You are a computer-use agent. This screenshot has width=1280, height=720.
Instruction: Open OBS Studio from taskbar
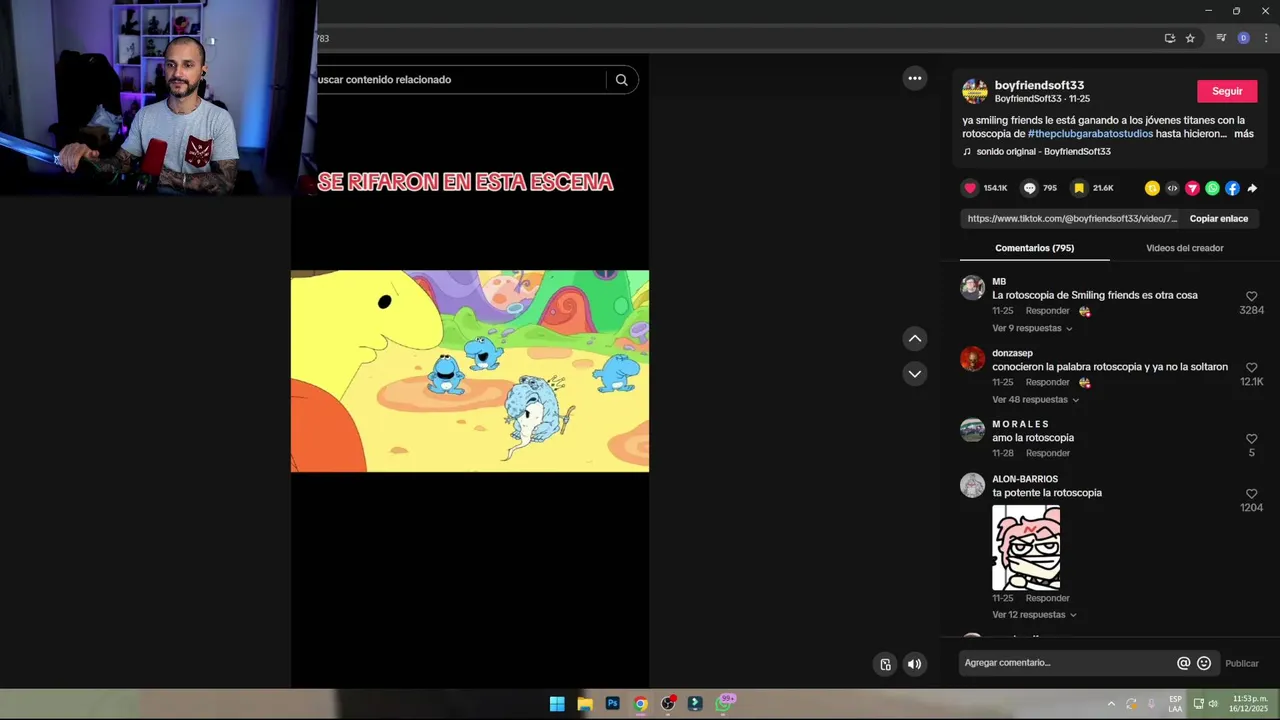click(x=668, y=704)
